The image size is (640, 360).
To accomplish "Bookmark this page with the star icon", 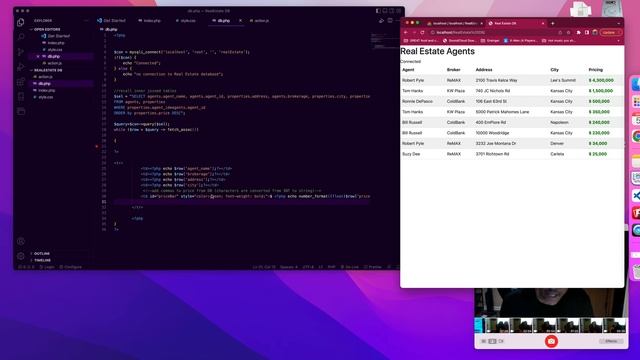I will pyautogui.click(x=568, y=32).
